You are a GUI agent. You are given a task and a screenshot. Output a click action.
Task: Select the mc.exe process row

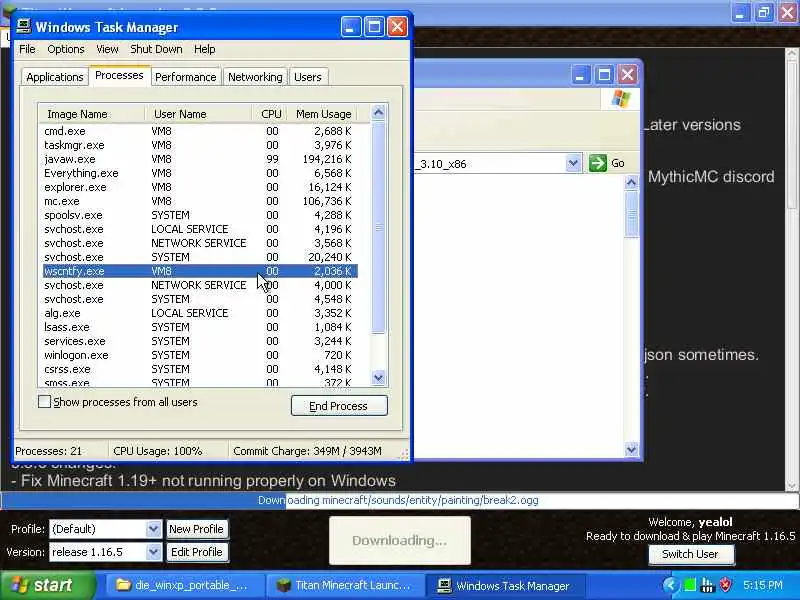[x=200, y=201]
